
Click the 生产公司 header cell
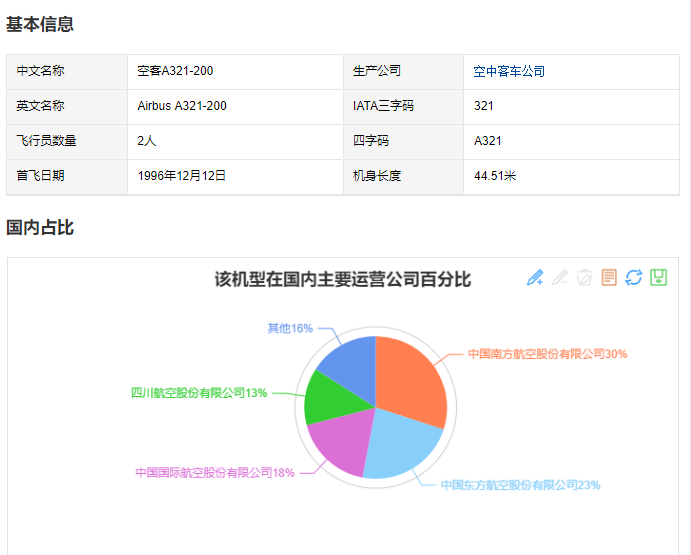click(x=403, y=71)
